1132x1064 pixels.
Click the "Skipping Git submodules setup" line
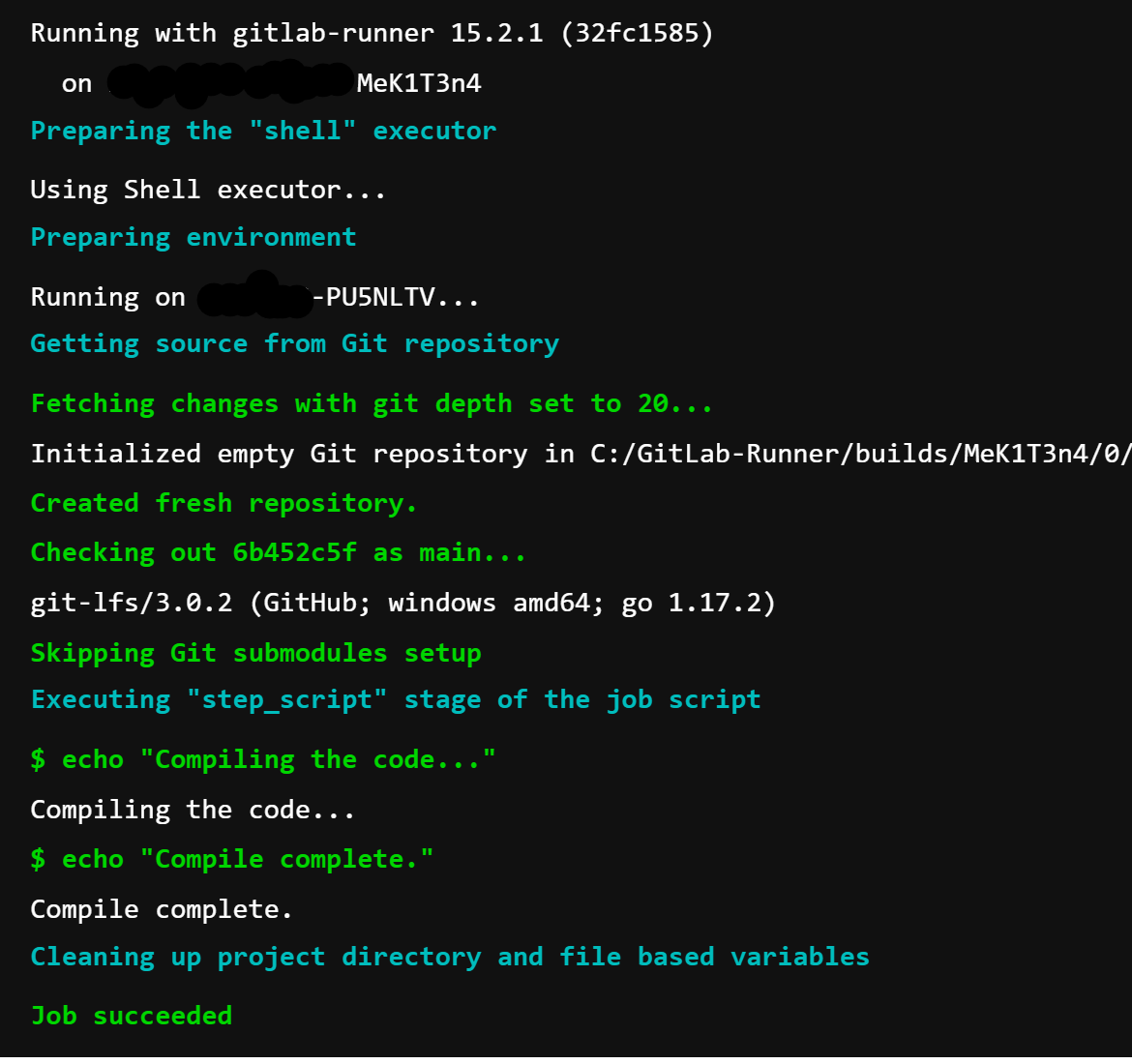click(255, 654)
